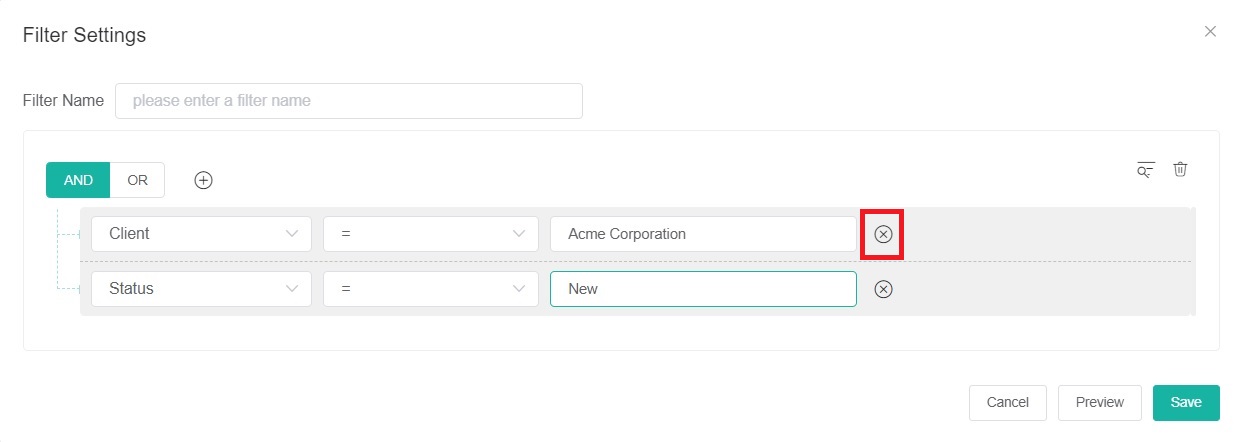Focus the Filter Name input field
The height and width of the screenshot is (442, 1241).
pos(348,101)
